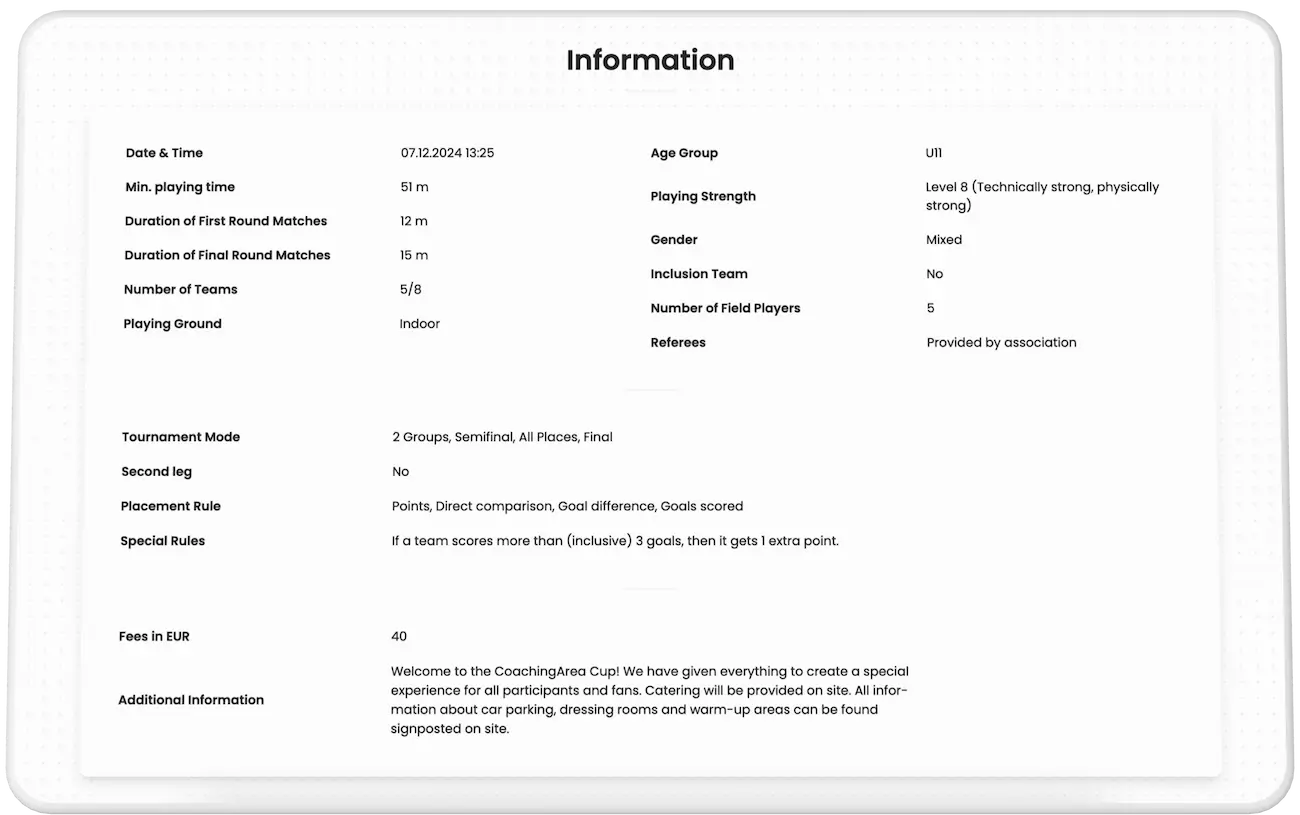Screen dimensions: 1300x815
Task: Select the Date & Time label
Action: pos(164,153)
